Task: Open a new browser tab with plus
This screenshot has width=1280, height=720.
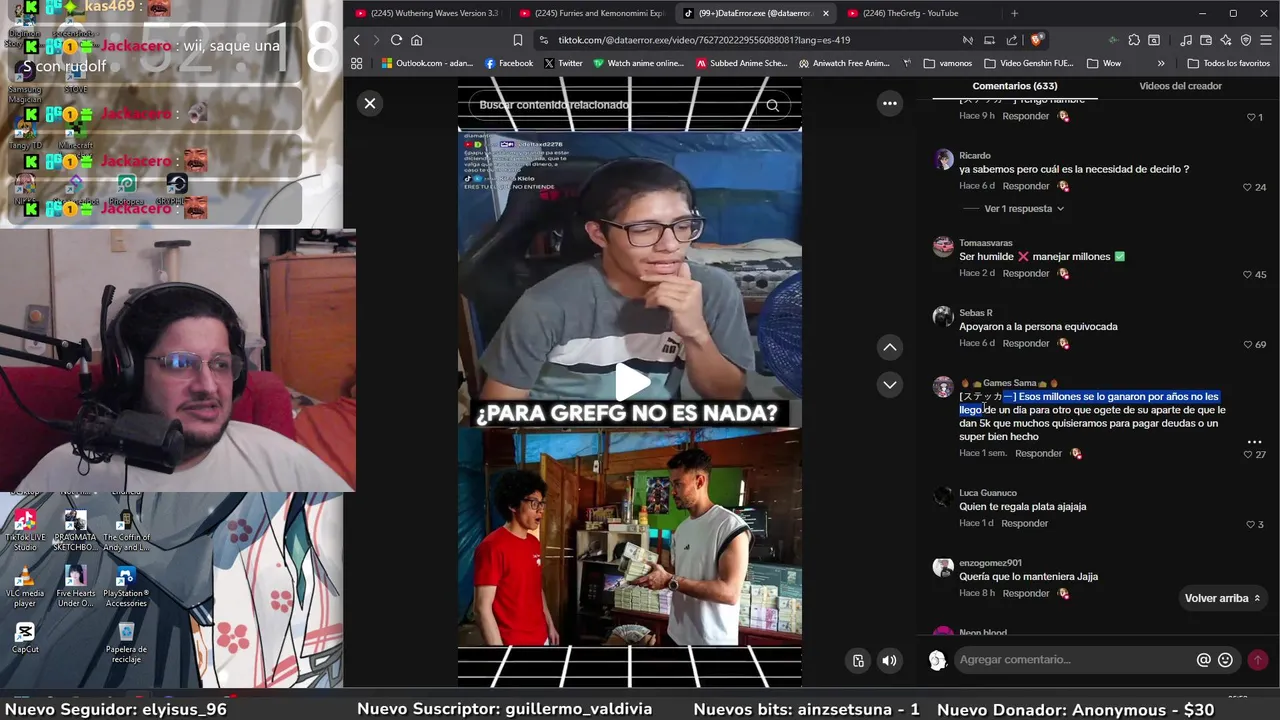Action: pyautogui.click(x=1014, y=13)
